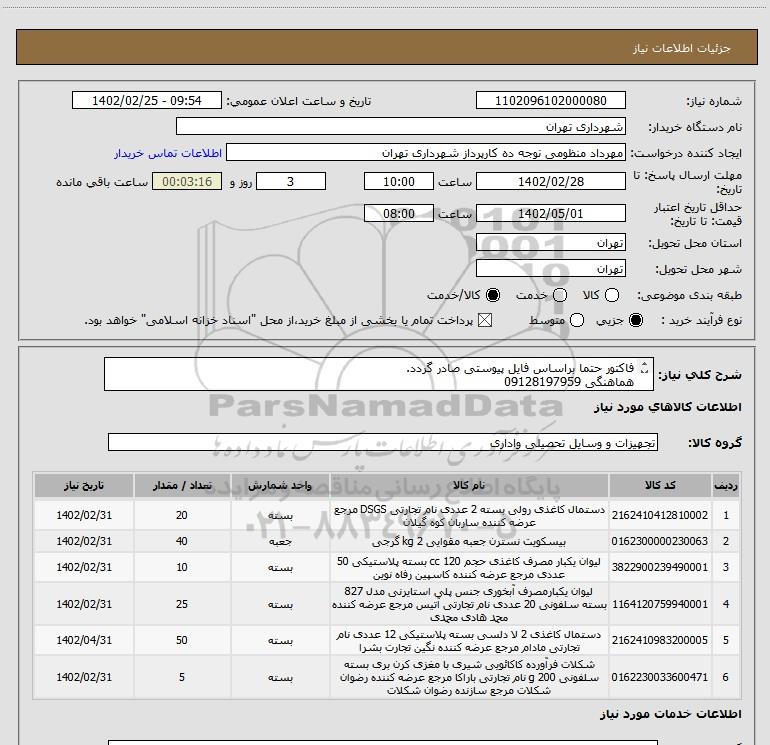The image size is (770, 745).
Task: Select product code 2162410983200005
Action: [660, 640]
